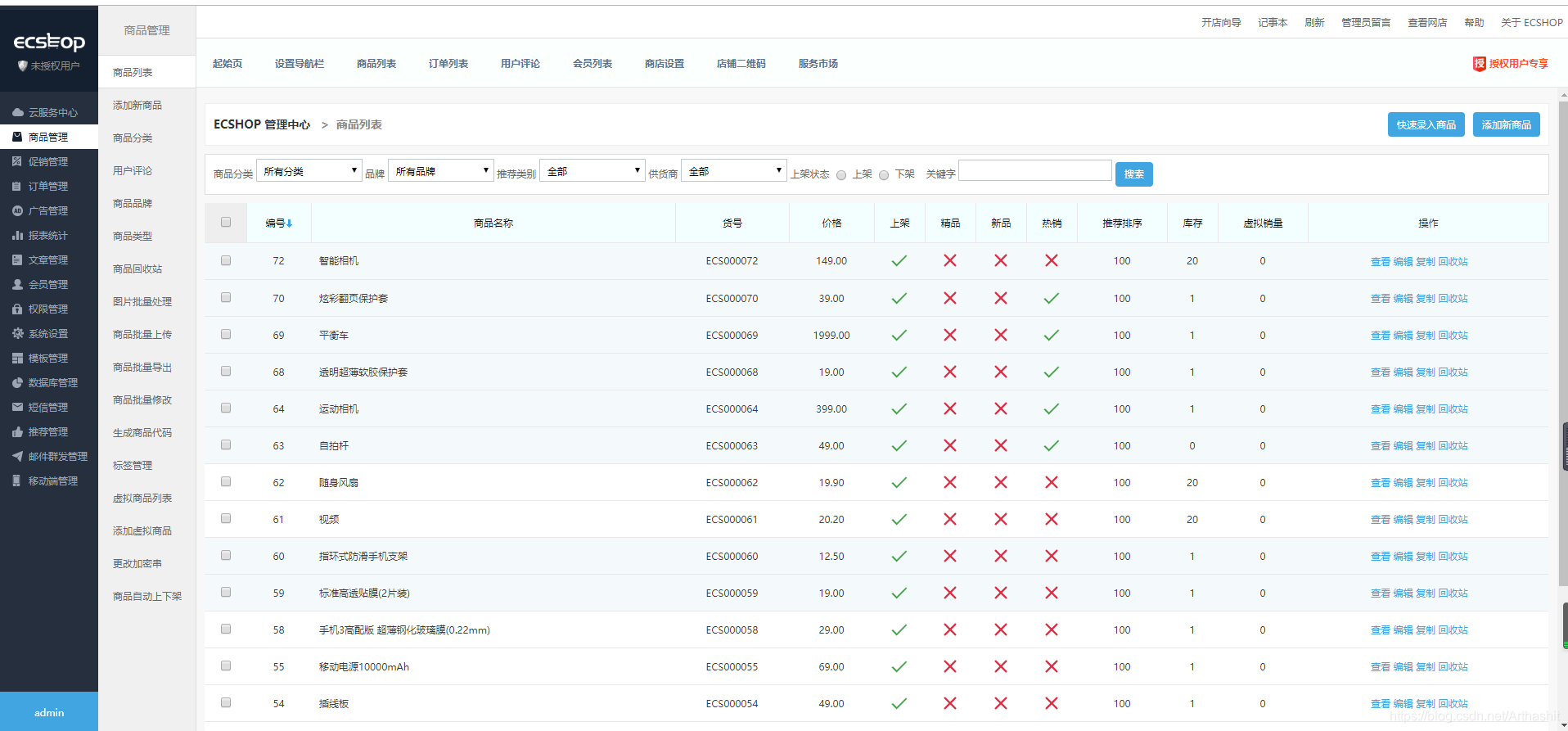Screen dimensions: 1568x731
Task: Open the 供货商 dropdown
Action: [734, 171]
